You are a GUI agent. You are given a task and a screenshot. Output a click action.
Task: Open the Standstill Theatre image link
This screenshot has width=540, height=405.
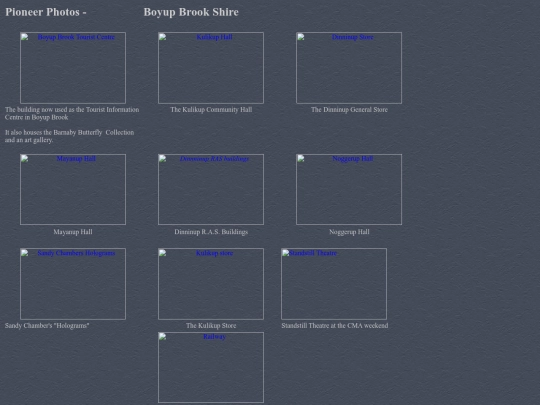tap(334, 284)
